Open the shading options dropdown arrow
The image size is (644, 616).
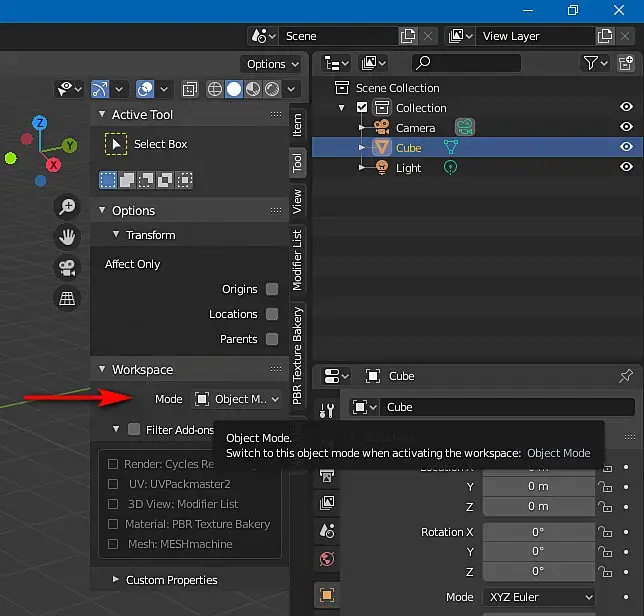(291, 89)
